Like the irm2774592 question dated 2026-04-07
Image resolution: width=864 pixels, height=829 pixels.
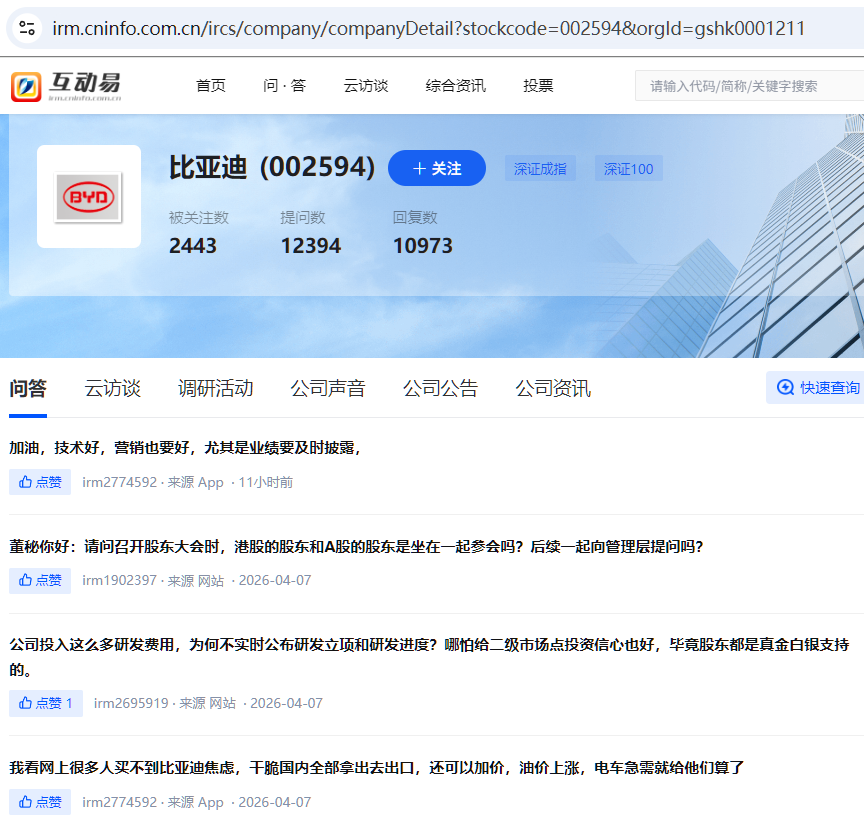pyautogui.click(x=40, y=802)
